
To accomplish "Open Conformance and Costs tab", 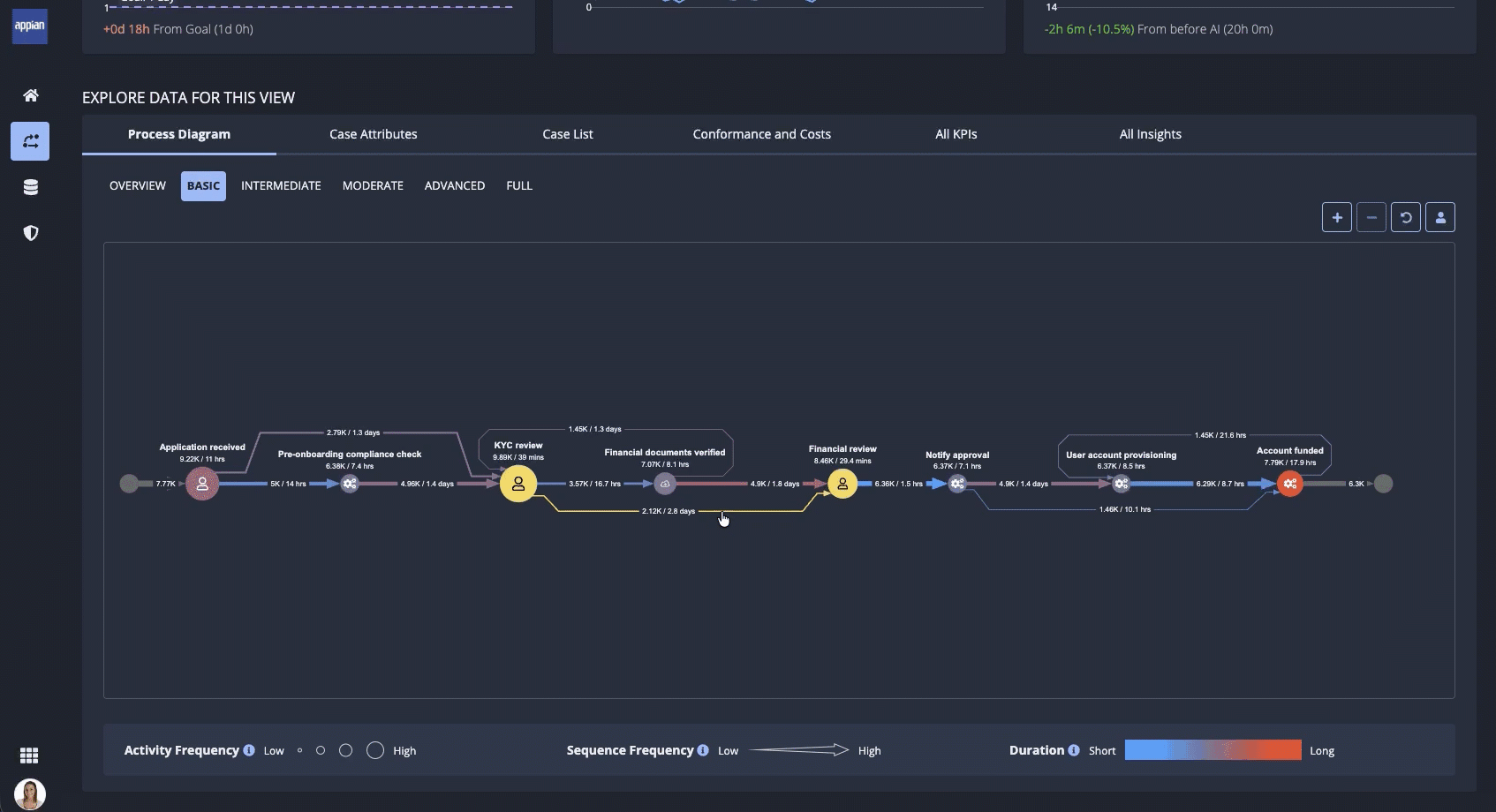I will pyautogui.click(x=762, y=134).
